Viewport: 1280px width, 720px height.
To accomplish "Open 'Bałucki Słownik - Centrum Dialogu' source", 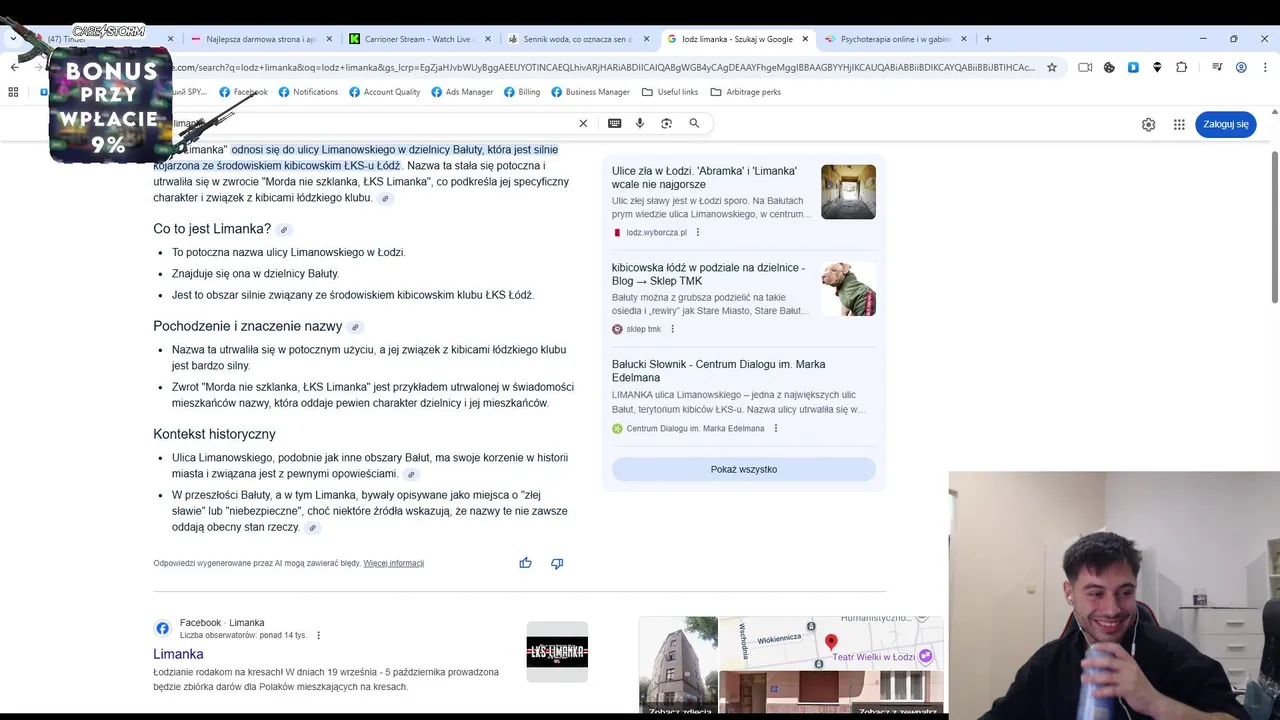I will [718, 371].
